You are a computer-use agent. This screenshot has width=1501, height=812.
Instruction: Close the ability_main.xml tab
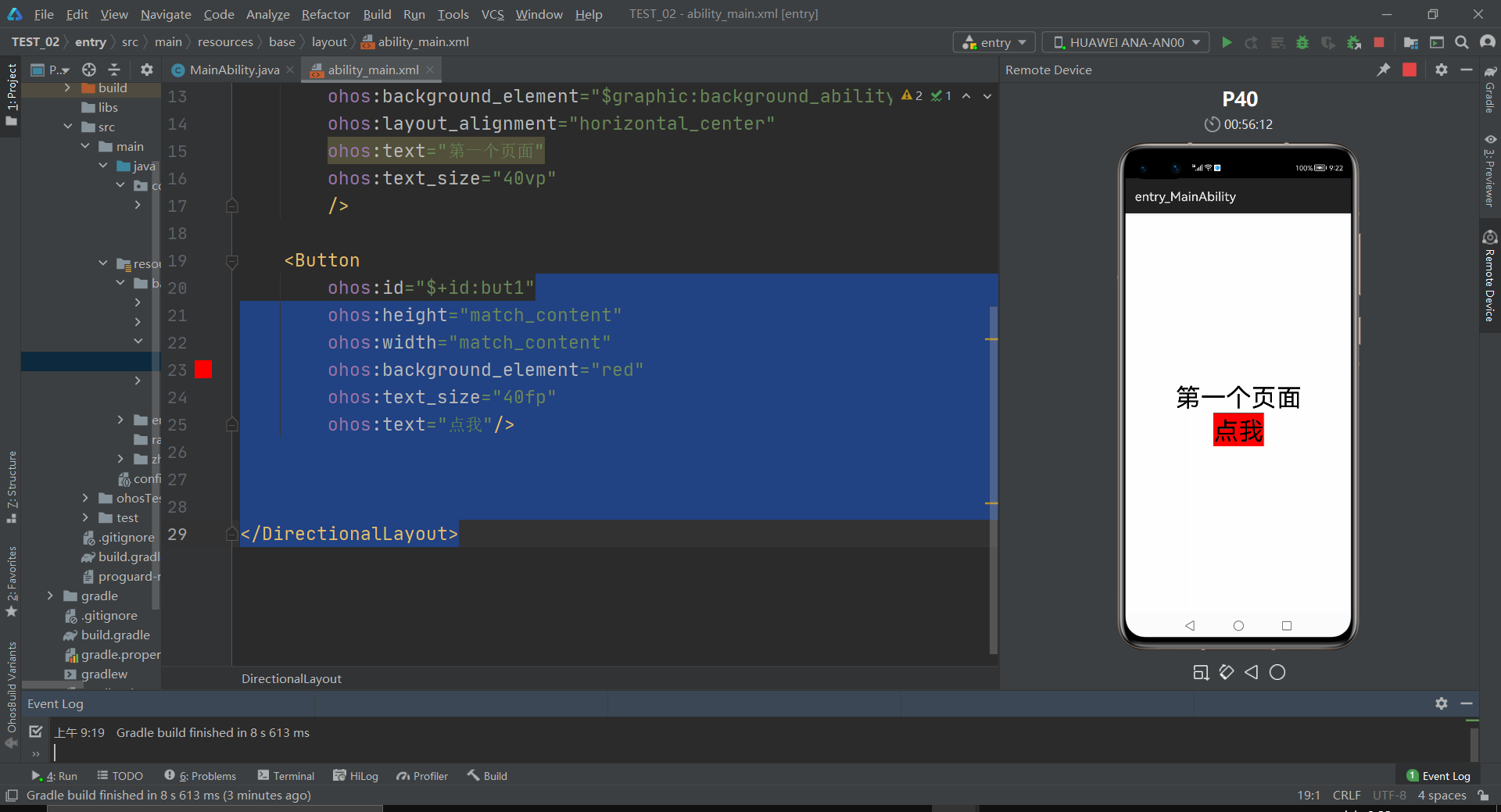point(430,70)
